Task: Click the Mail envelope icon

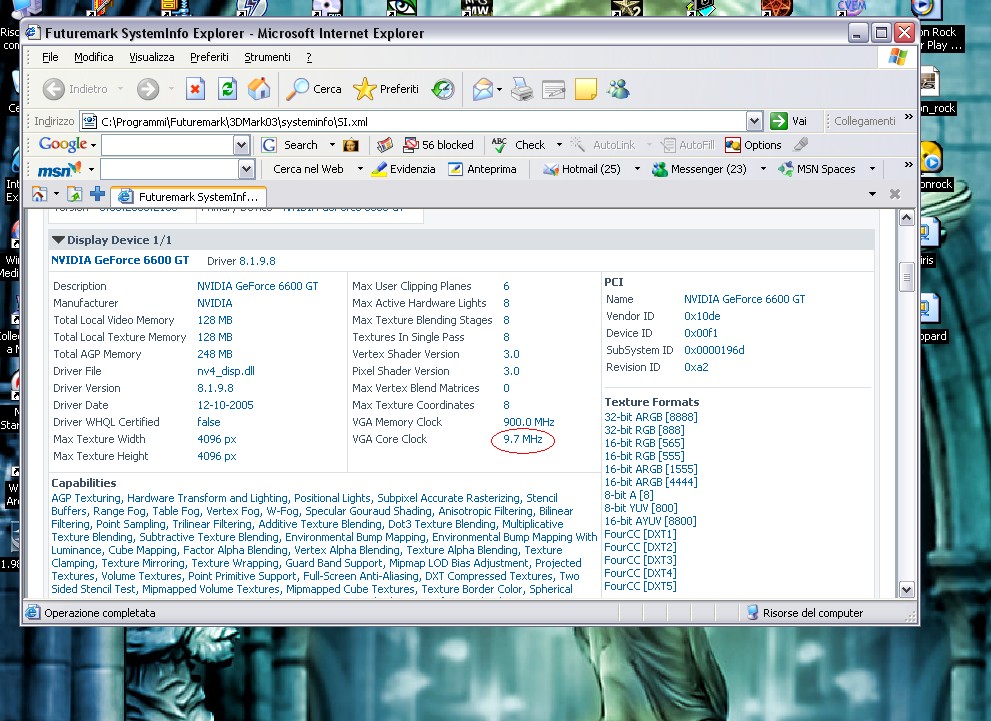Action: coord(482,89)
